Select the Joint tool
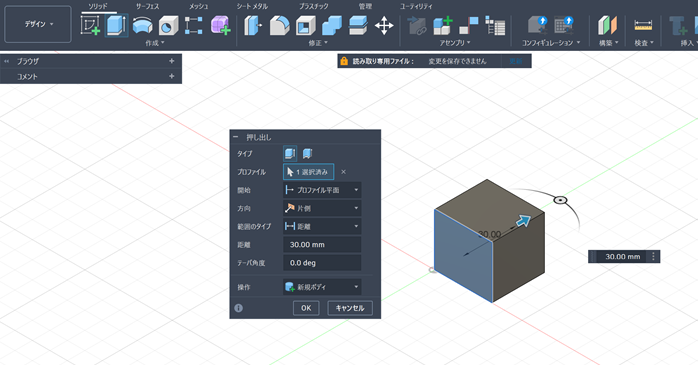The image size is (698, 365). 417,25
